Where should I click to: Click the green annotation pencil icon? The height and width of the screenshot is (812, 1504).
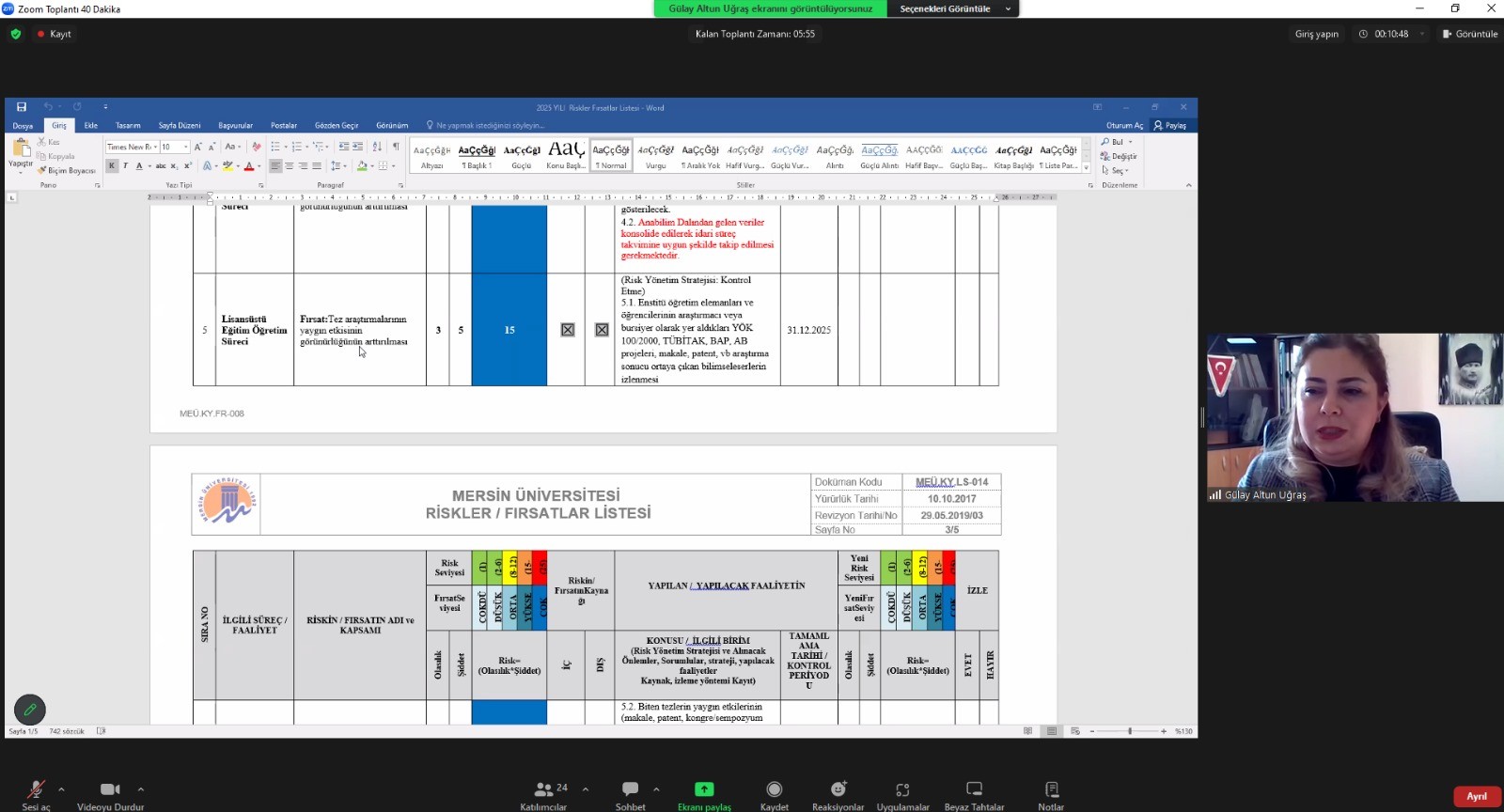[x=30, y=710]
